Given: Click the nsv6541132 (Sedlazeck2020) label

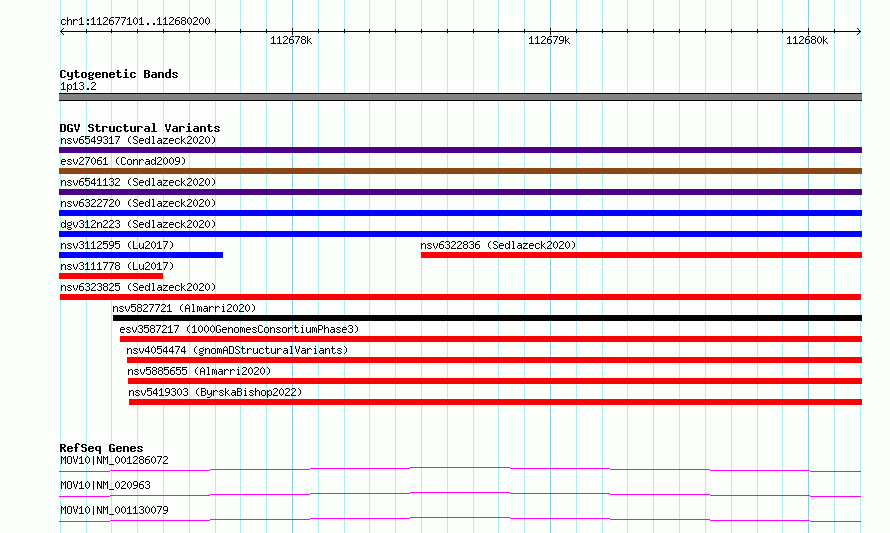Looking at the screenshot, I should pos(138,182).
